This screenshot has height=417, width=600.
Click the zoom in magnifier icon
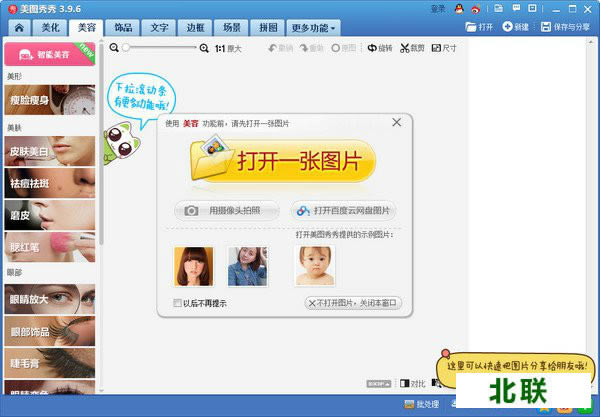click(x=205, y=48)
